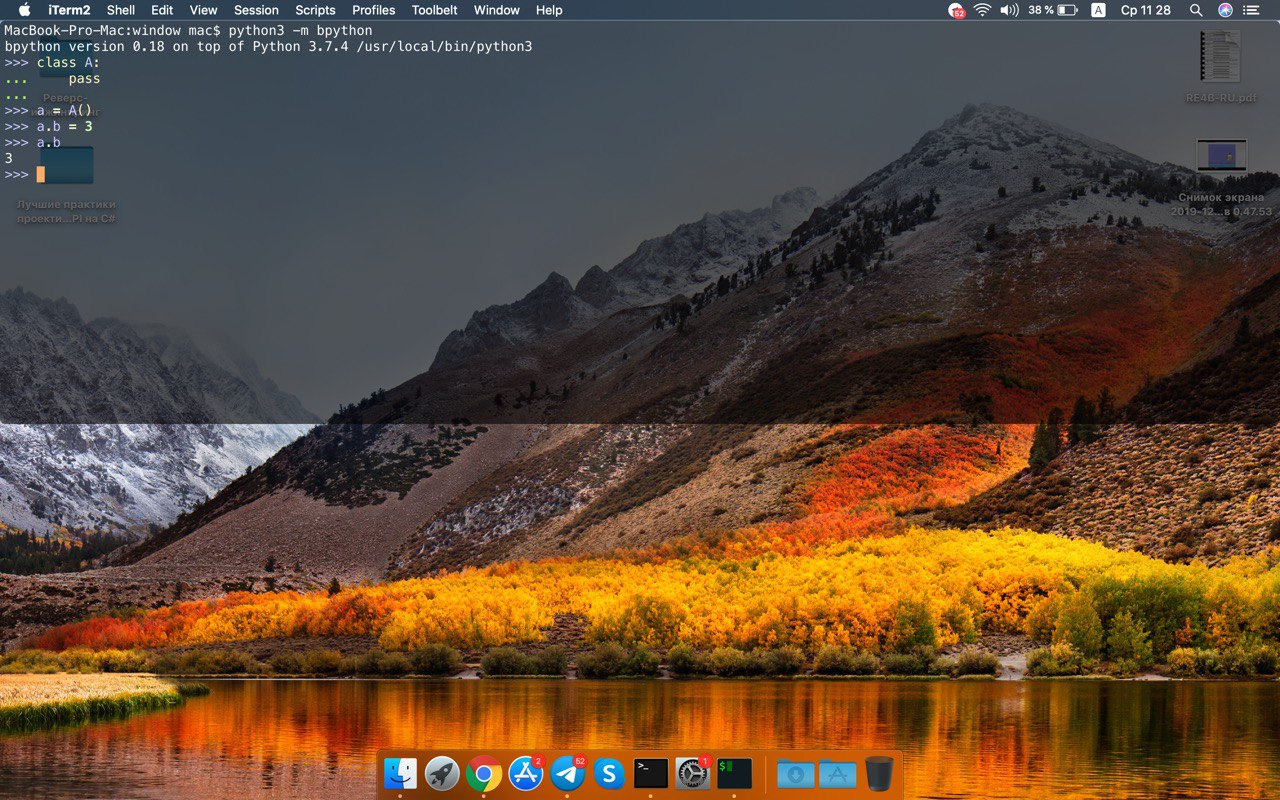Select RE4B-RU.pdf file on desktop
1280x800 pixels.
[x=1221, y=67]
